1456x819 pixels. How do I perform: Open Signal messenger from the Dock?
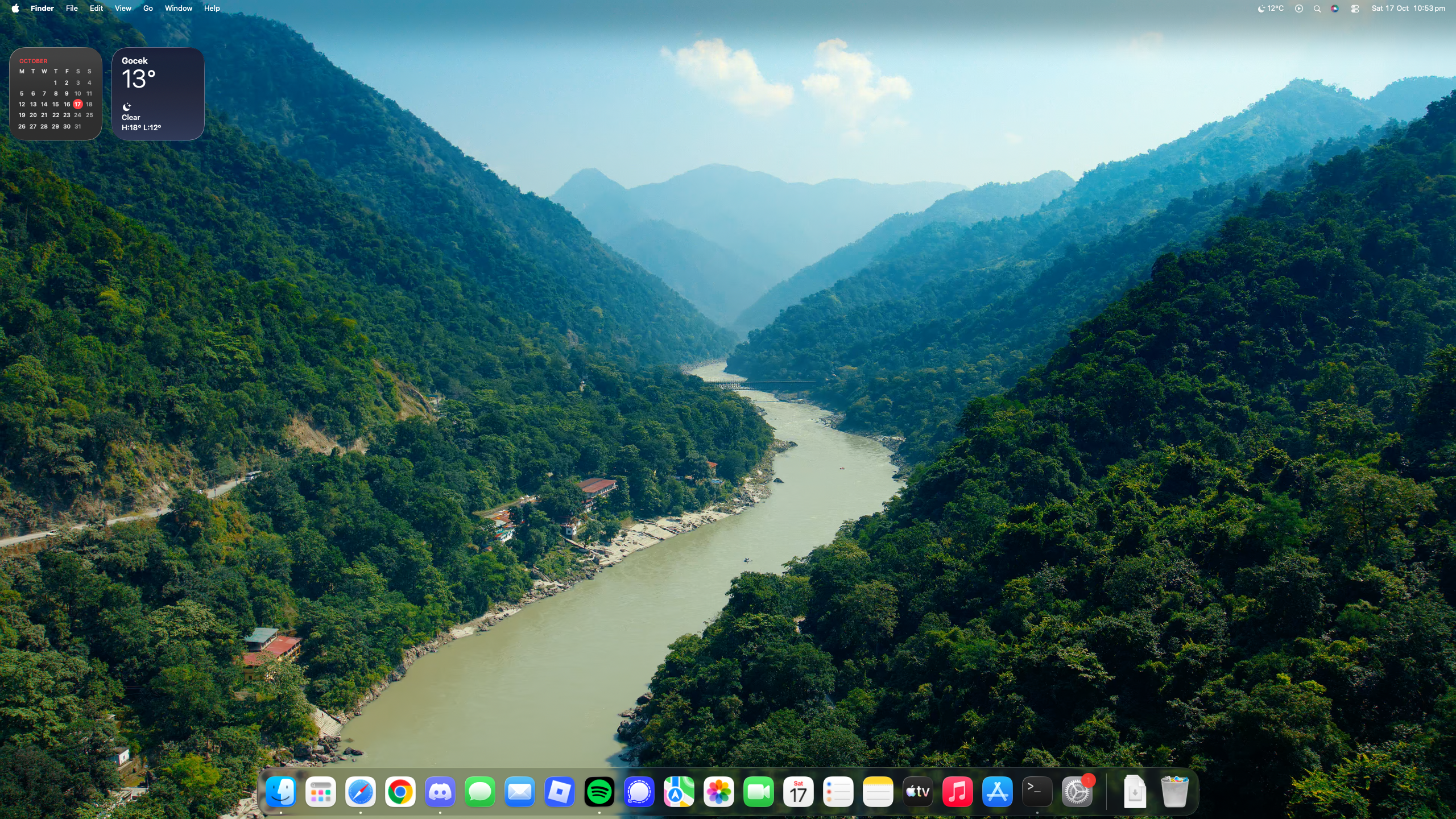point(639,792)
